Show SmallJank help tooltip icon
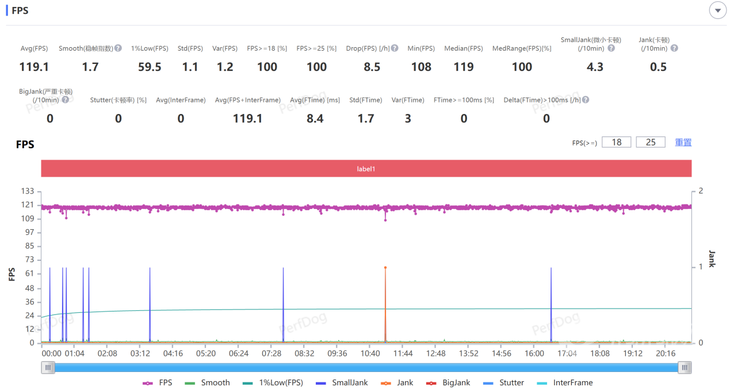 click(x=611, y=48)
